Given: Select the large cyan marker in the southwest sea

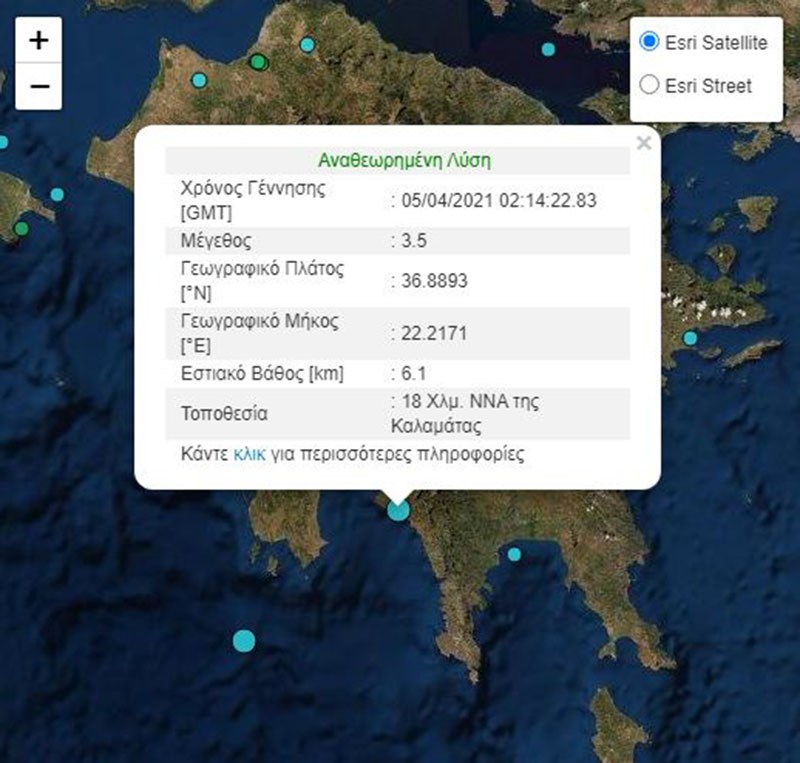Looking at the screenshot, I should coord(244,640).
